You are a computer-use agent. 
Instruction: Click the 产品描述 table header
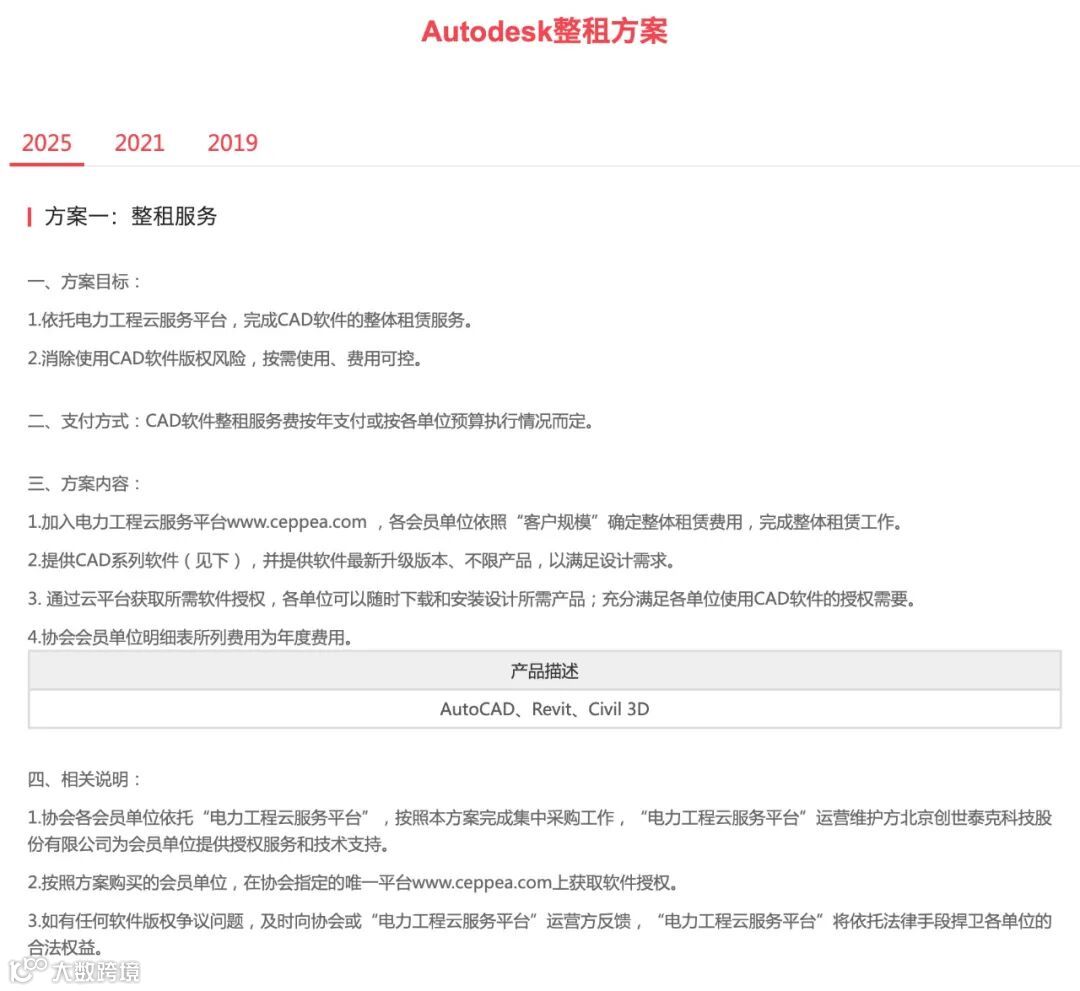pyautogui.click(x=544, y=671)
